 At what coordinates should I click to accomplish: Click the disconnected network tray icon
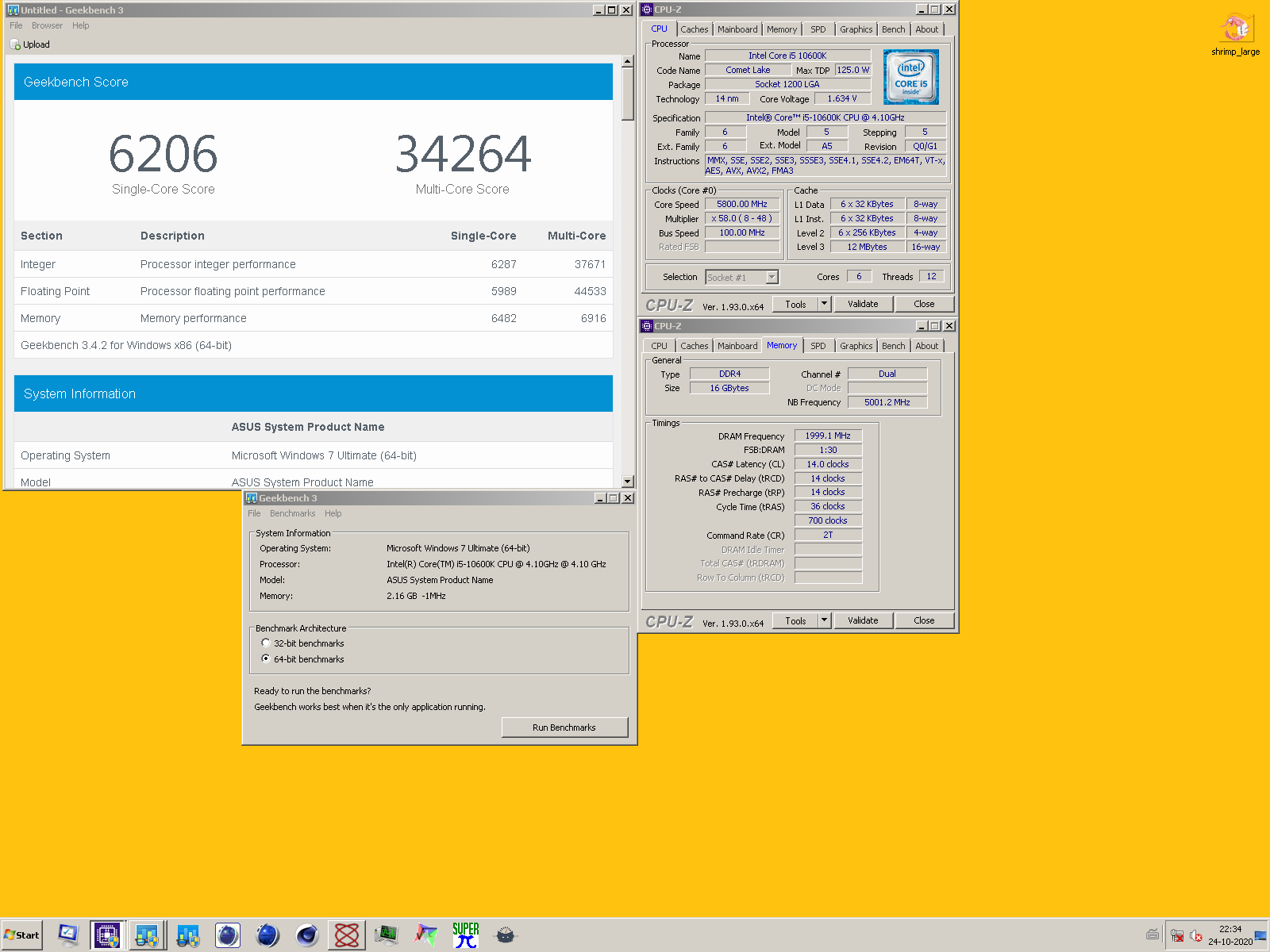coord(1177,935)
